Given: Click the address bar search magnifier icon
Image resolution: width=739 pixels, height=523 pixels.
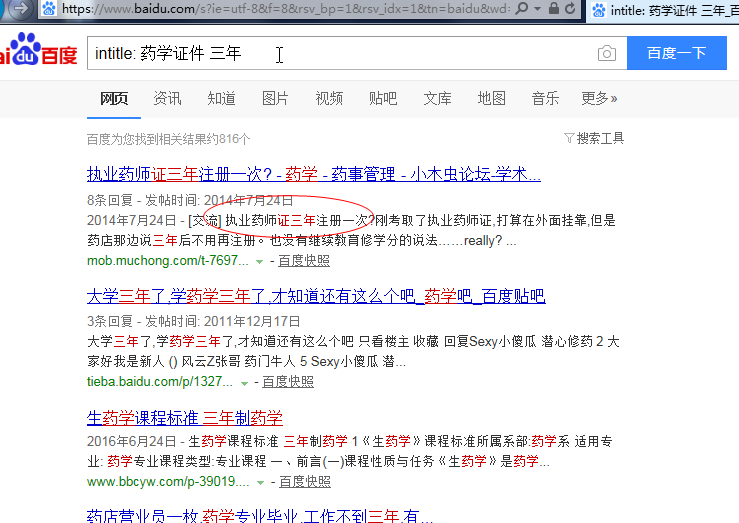Looking at the screenshot, I should (x=522, y=8).
